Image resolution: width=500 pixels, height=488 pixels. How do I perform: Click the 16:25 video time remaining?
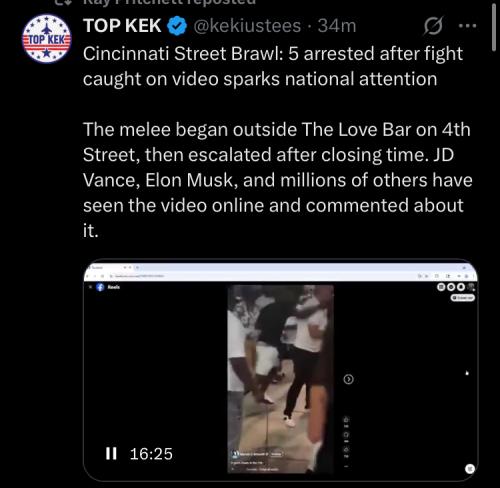(151, 454)
